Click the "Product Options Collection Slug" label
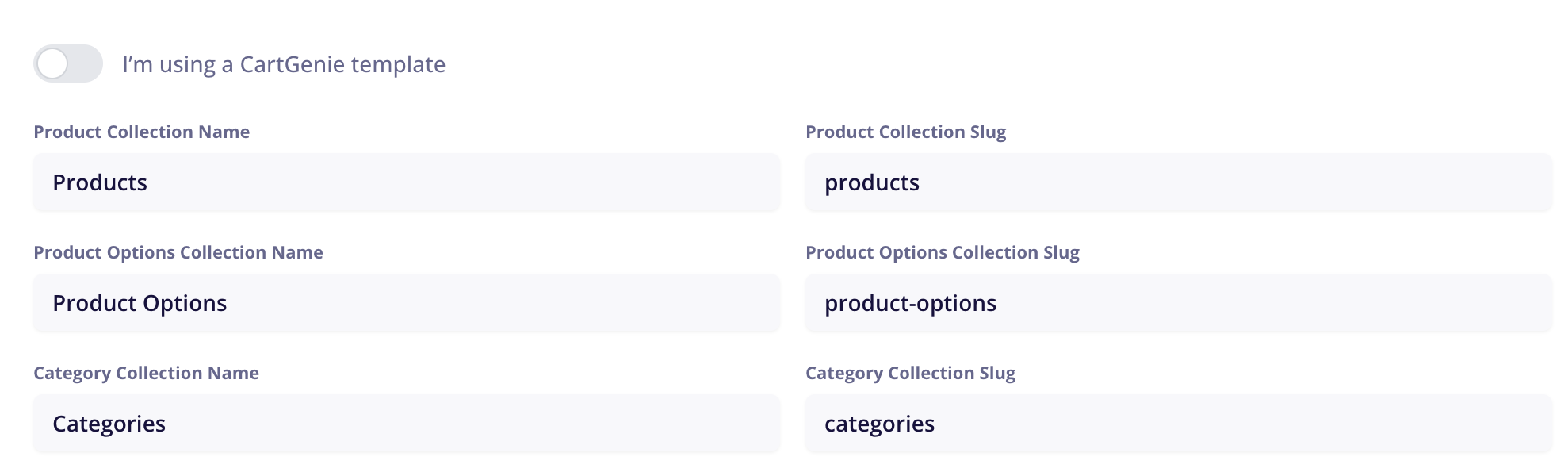 [x=942, y=252]
